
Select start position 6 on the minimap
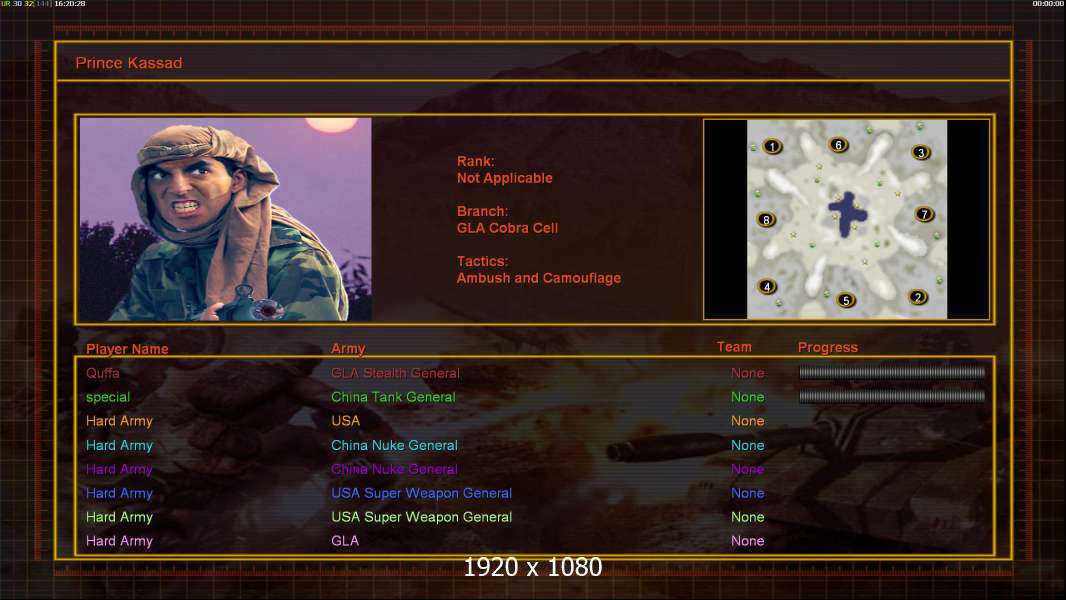(838, 145)
